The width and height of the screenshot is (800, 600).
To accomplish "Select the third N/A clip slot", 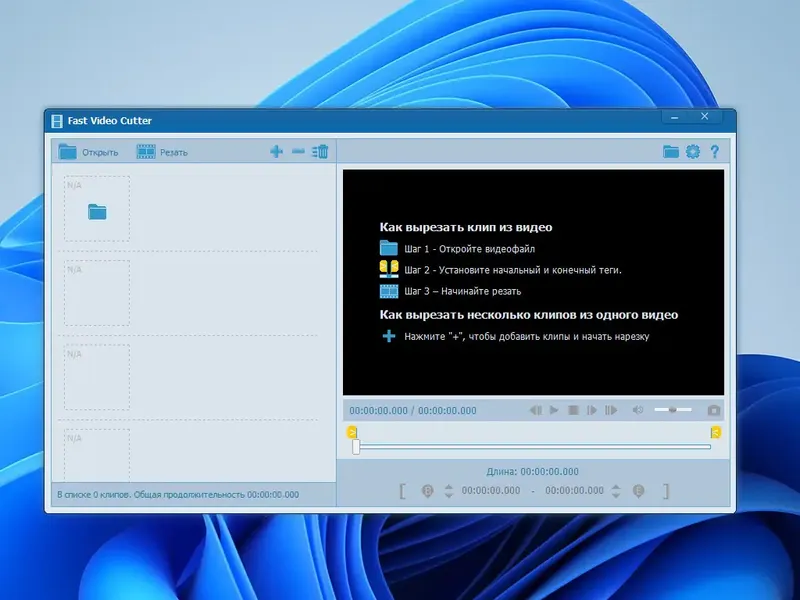I will 97,377.
